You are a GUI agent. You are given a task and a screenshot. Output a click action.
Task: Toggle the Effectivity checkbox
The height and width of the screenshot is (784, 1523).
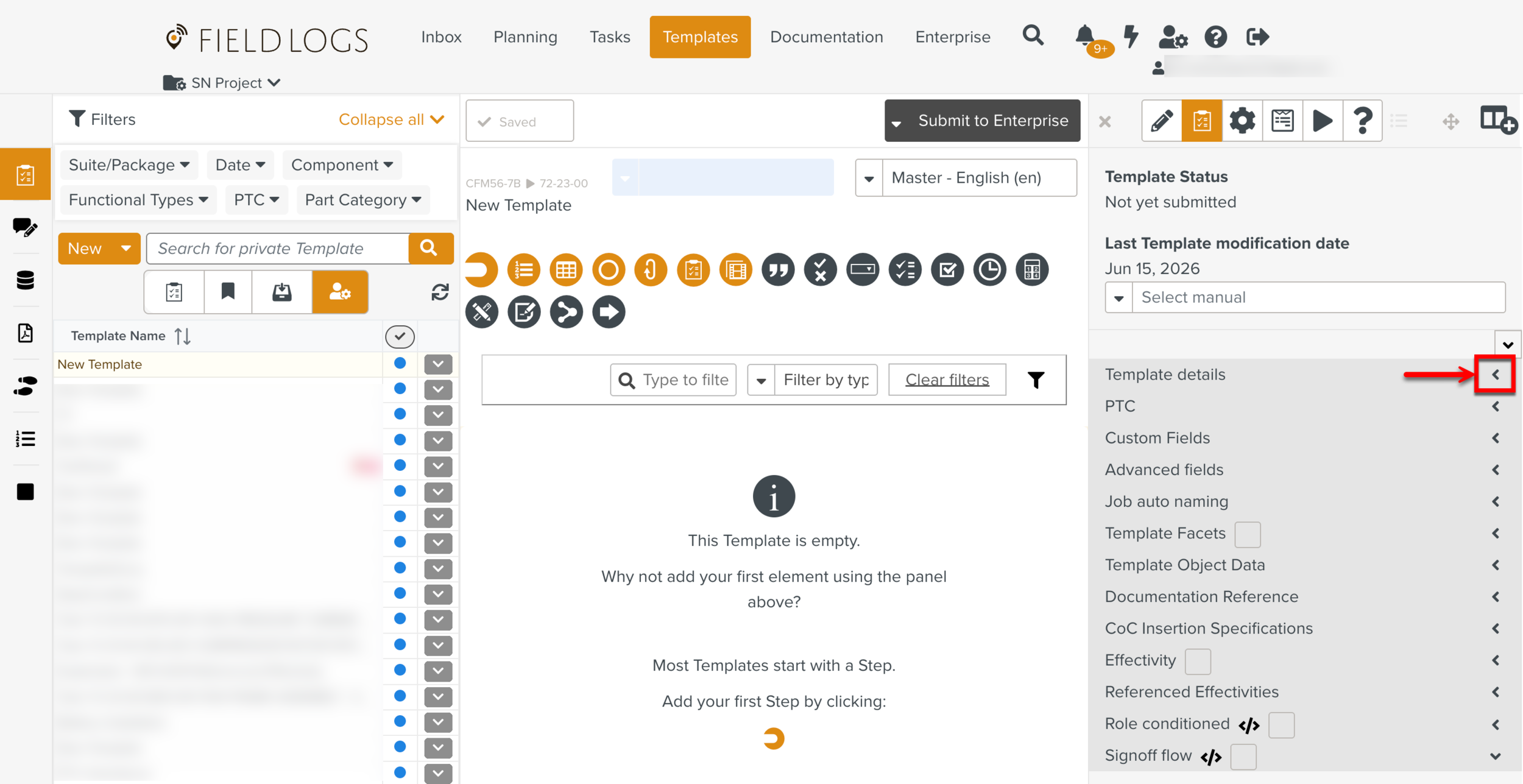point(1198,661)
